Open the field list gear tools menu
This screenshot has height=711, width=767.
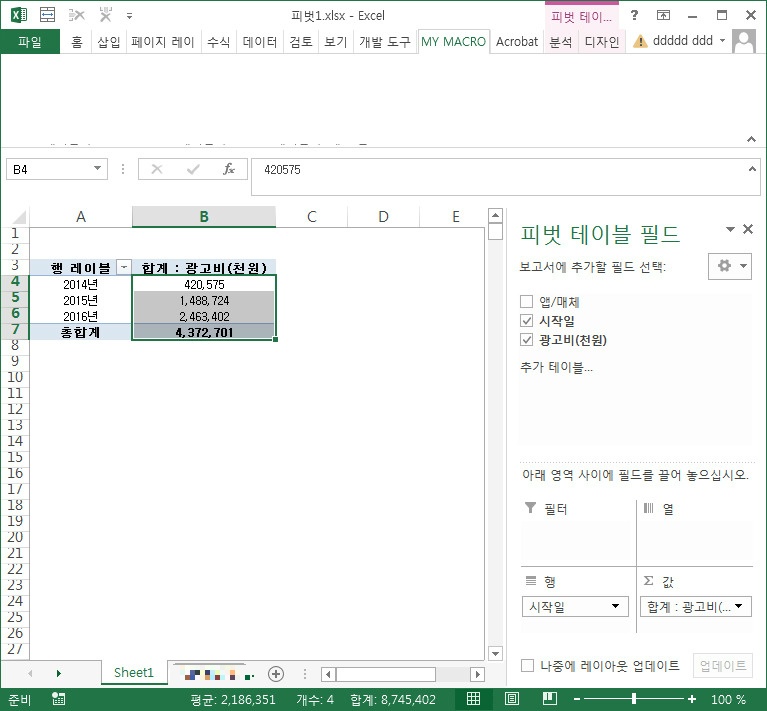[x=730, y=266]
